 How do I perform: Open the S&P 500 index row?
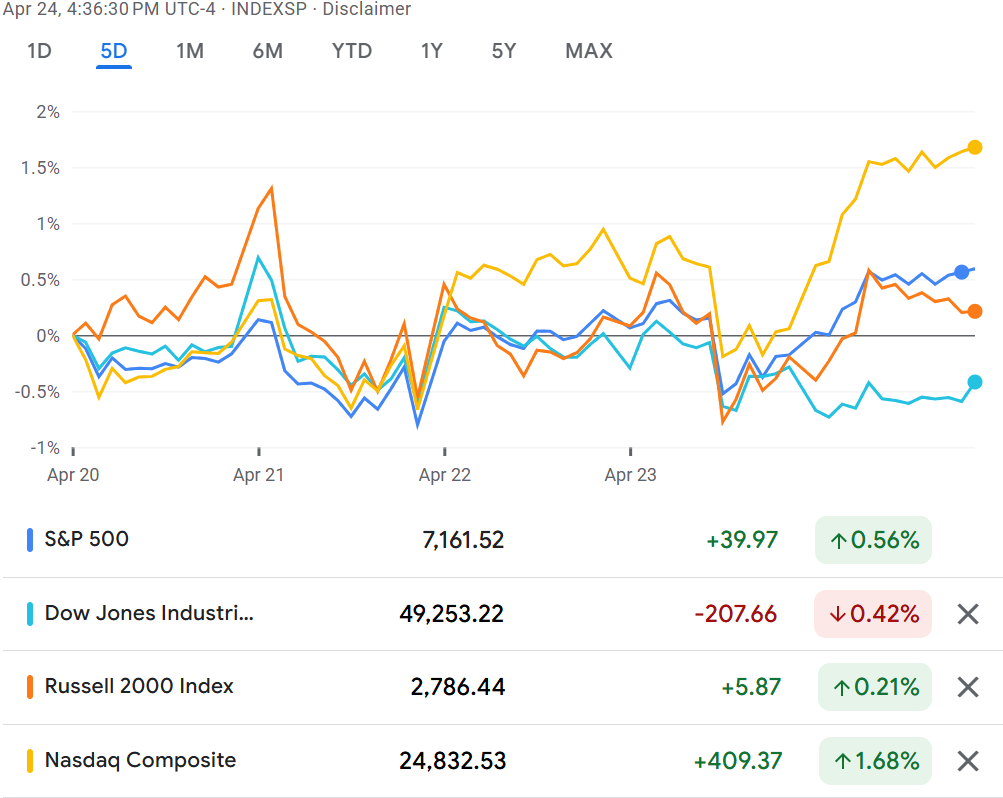click(x=87, y=540)
